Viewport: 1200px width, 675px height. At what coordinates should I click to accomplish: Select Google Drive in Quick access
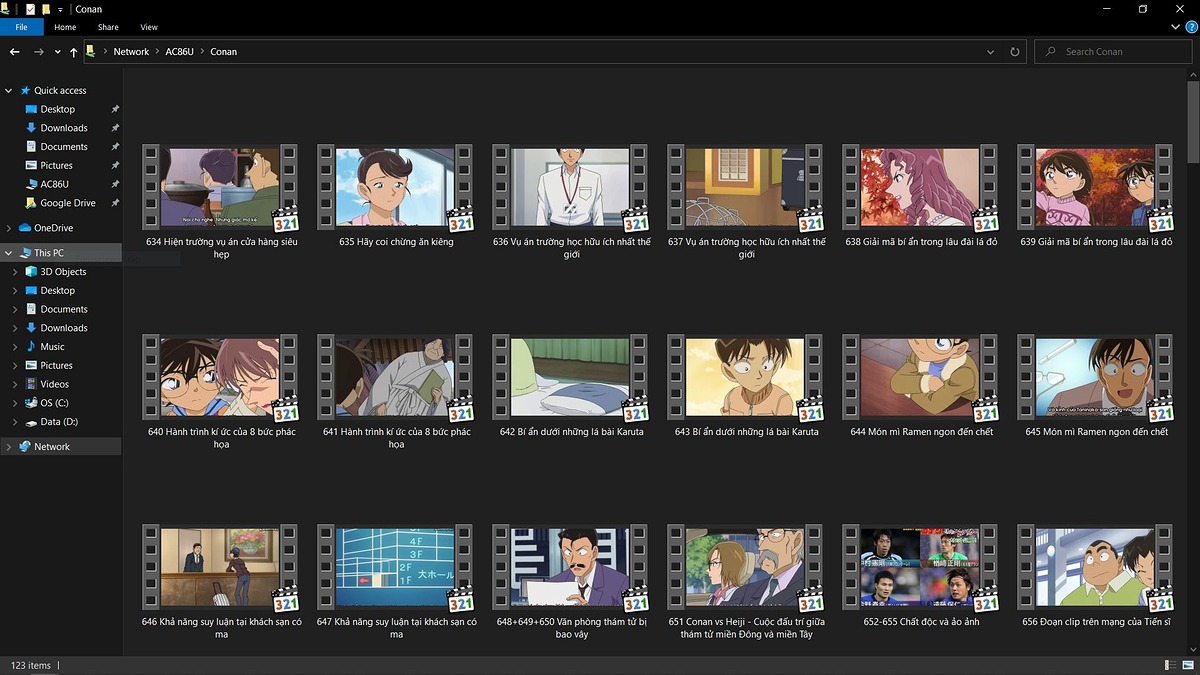(x=68, y=203)
